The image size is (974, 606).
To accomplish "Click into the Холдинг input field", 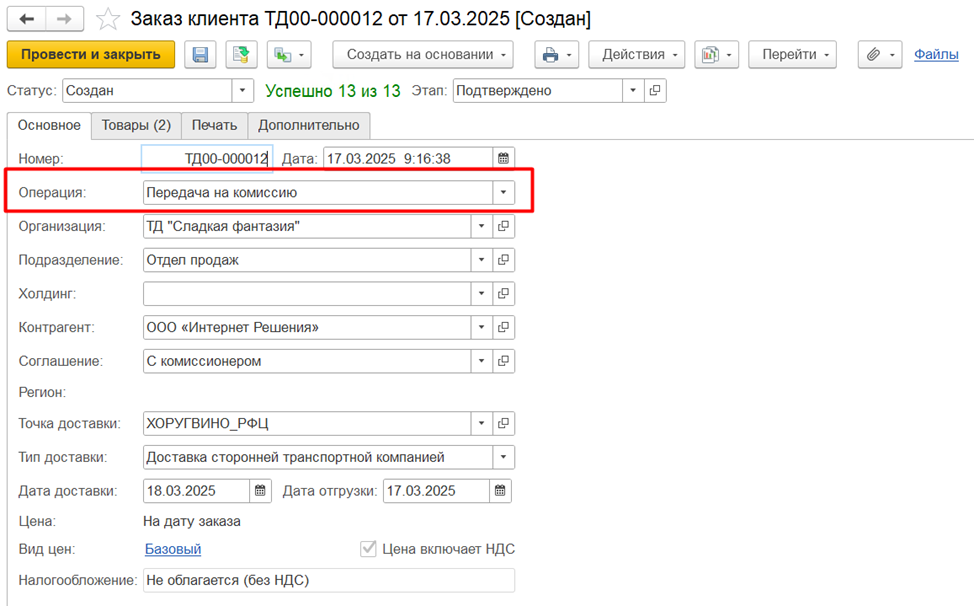I will [306, 294].
